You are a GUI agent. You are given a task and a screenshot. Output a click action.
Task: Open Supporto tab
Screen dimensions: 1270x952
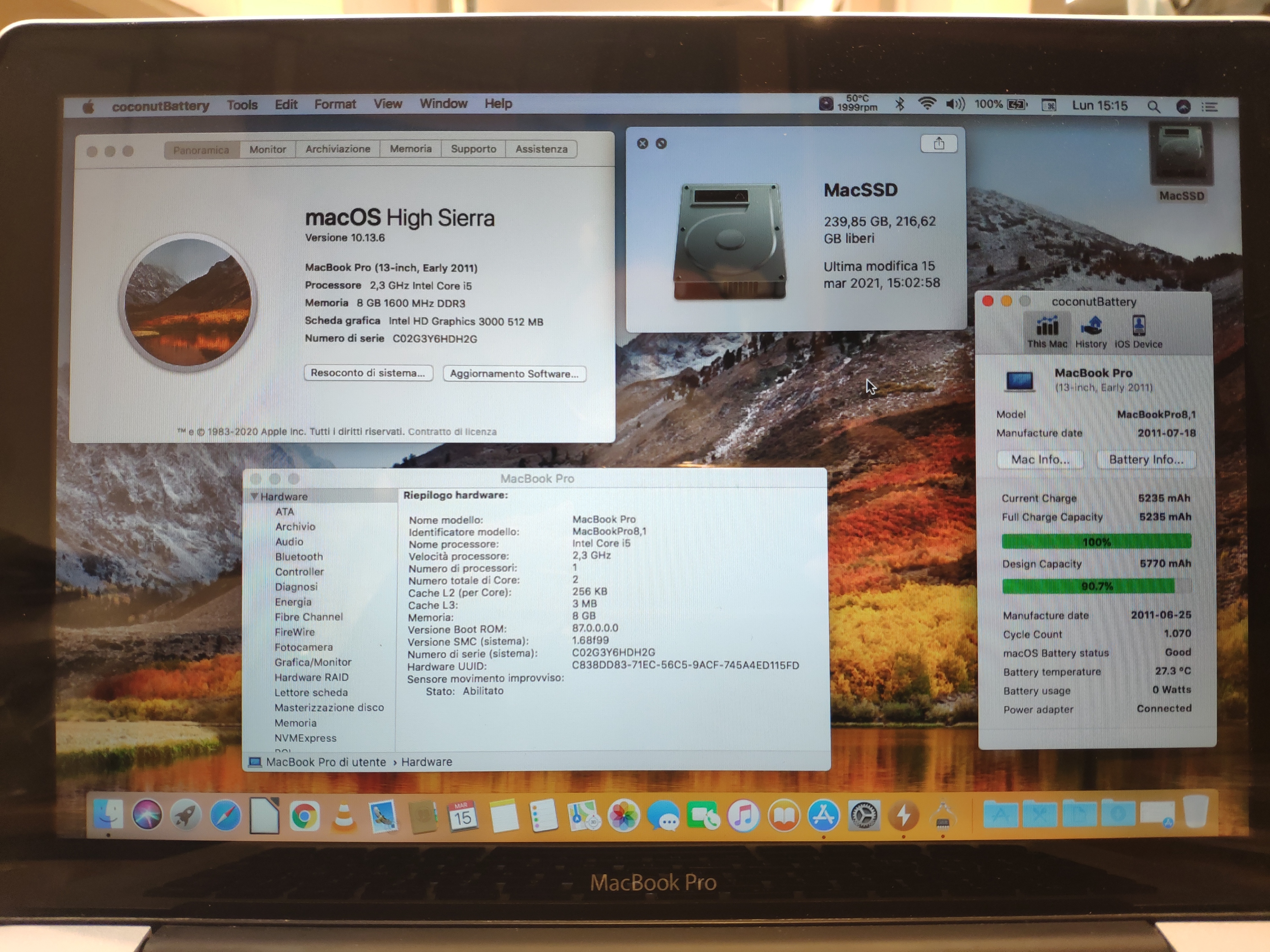(473, 149)
